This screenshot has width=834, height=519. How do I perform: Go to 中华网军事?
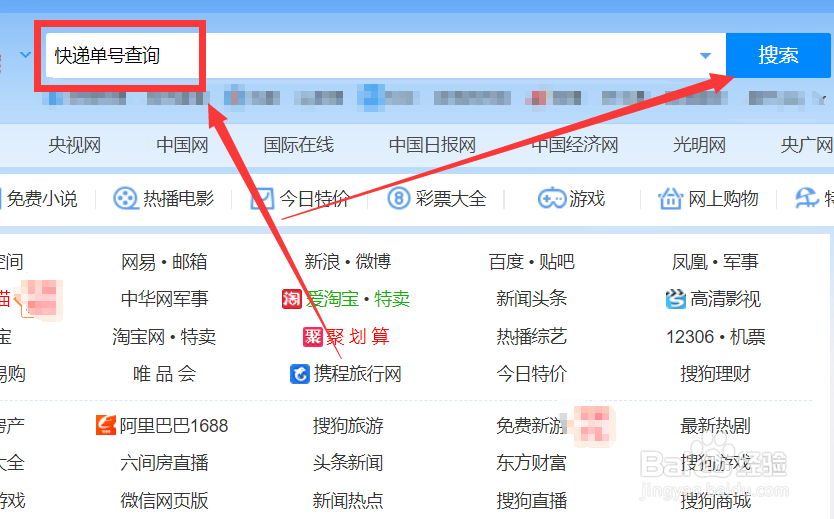[164, 299]
